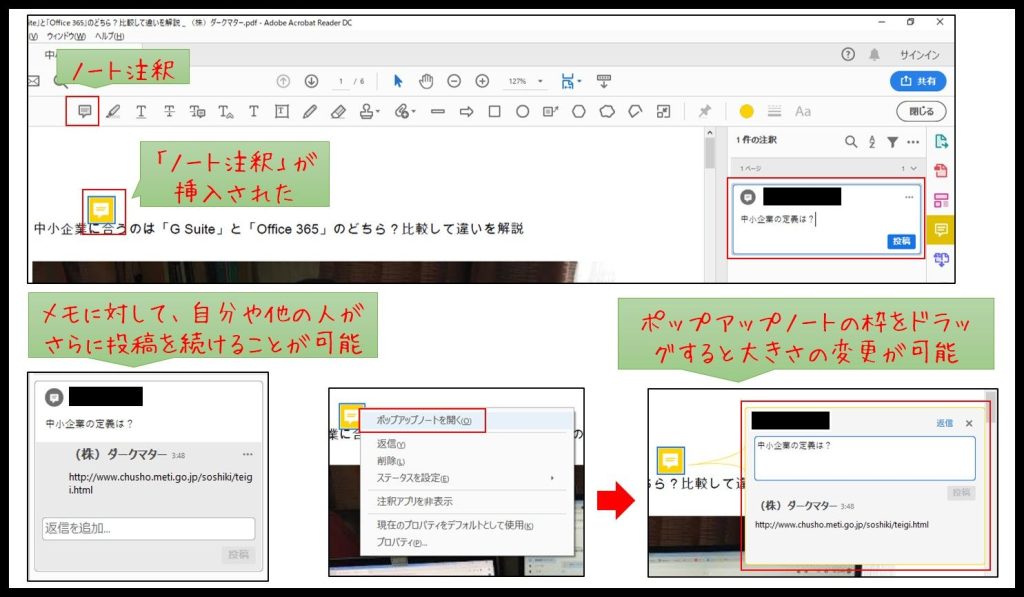Select プロパティ from the context menu
The height and width of the screenshot is (597, 1024).
402,543
